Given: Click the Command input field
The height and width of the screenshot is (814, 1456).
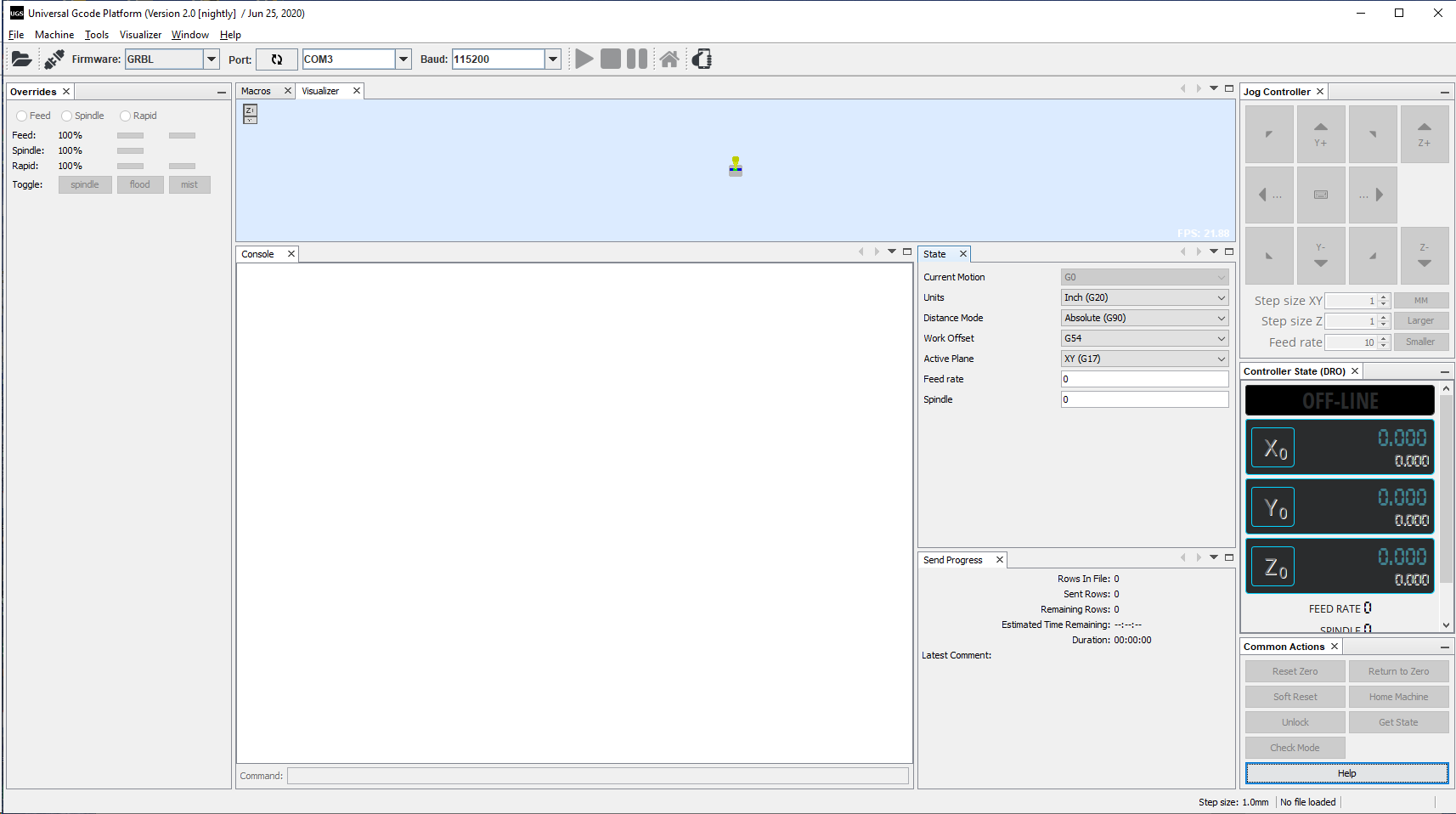Looking at the screenshot, I should (598, 776).
